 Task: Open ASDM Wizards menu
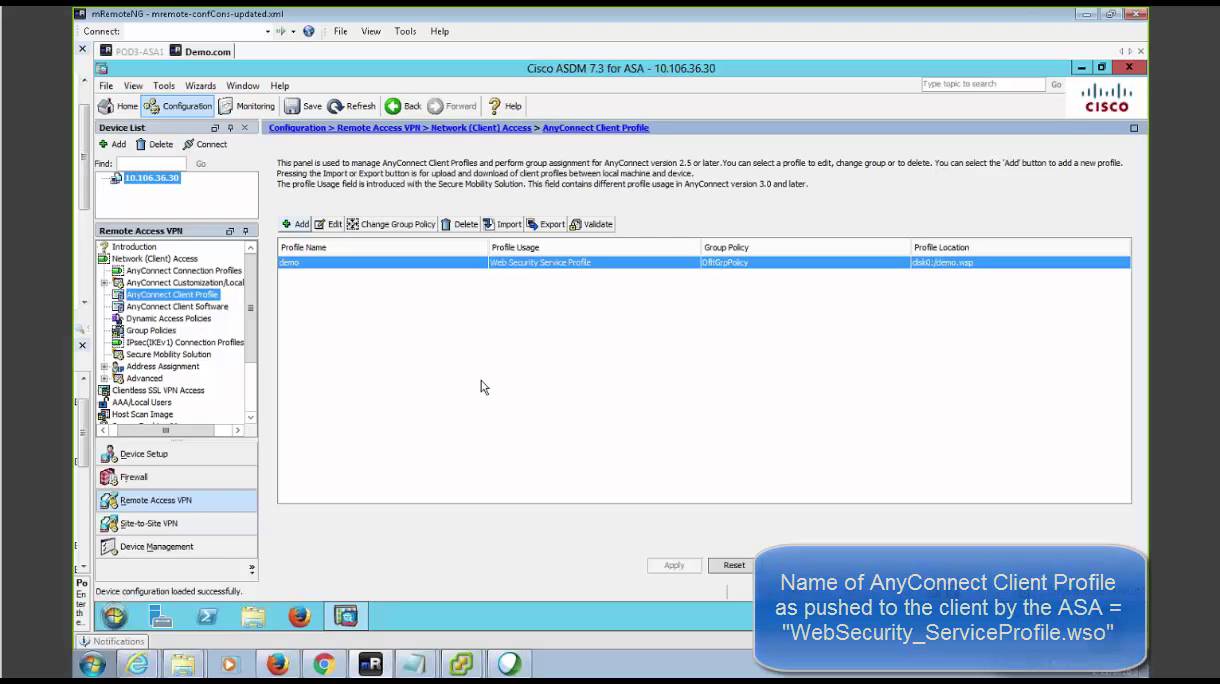coord(200,86)
